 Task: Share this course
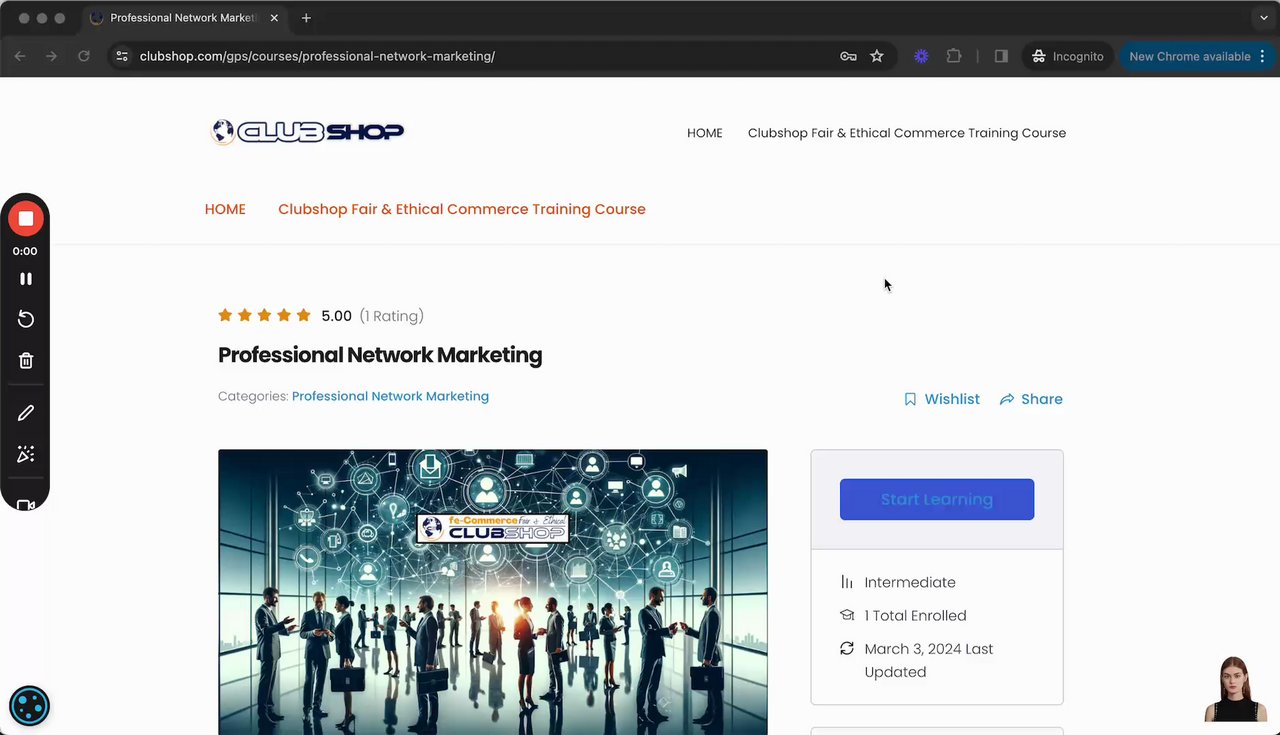coord(1031,399)
